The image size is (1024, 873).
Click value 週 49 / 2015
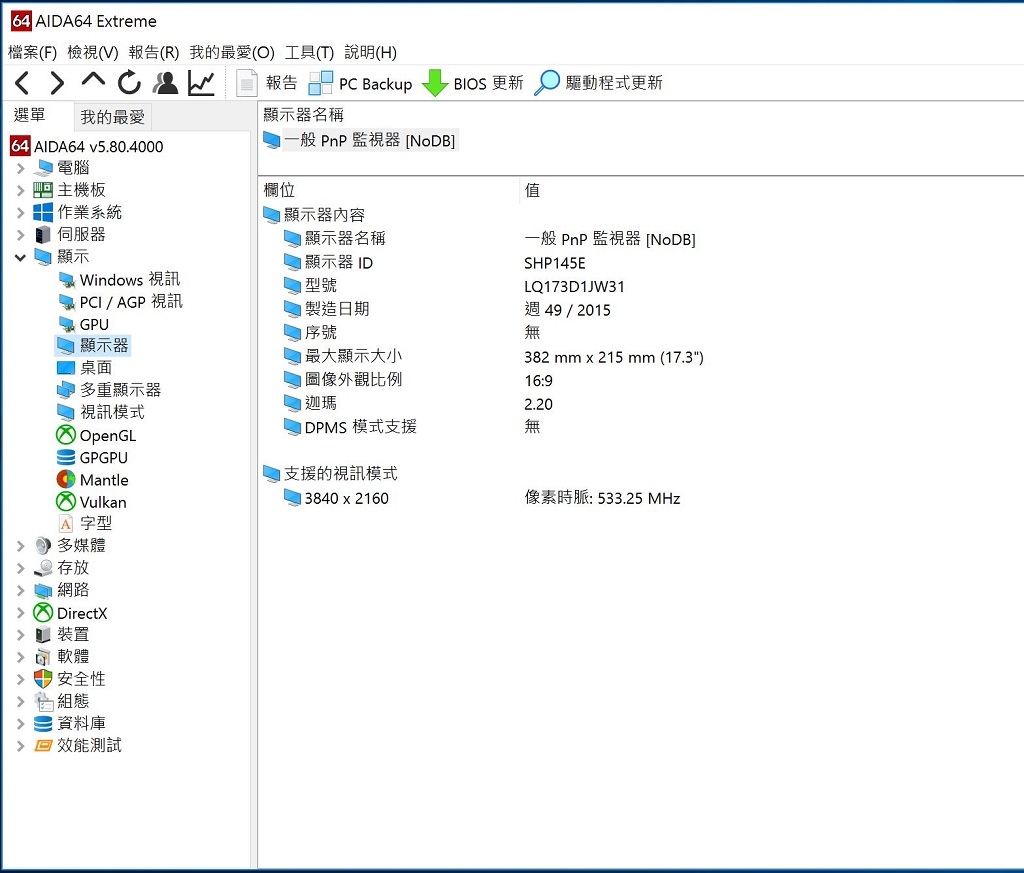[x=568, y=310]
